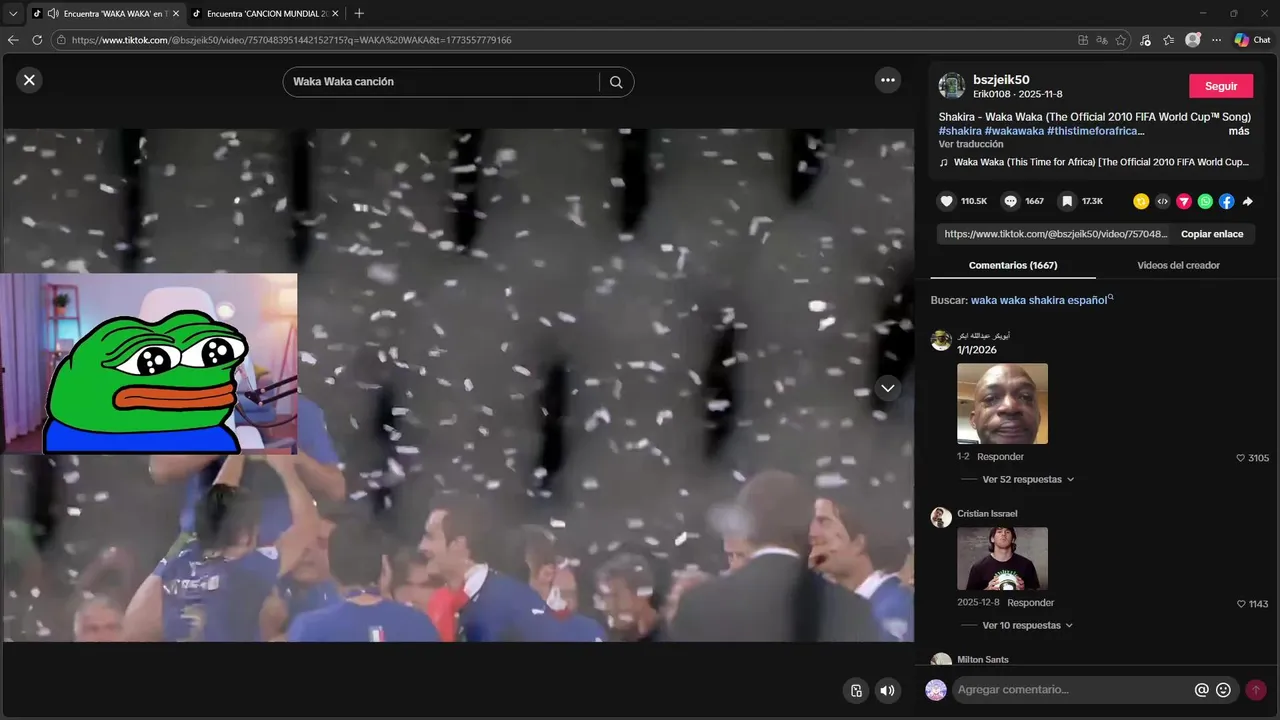The height and width of the screenshot is (720, 1280).
Task: Like the comment with 3105 likes
Action: [1241, 458]
